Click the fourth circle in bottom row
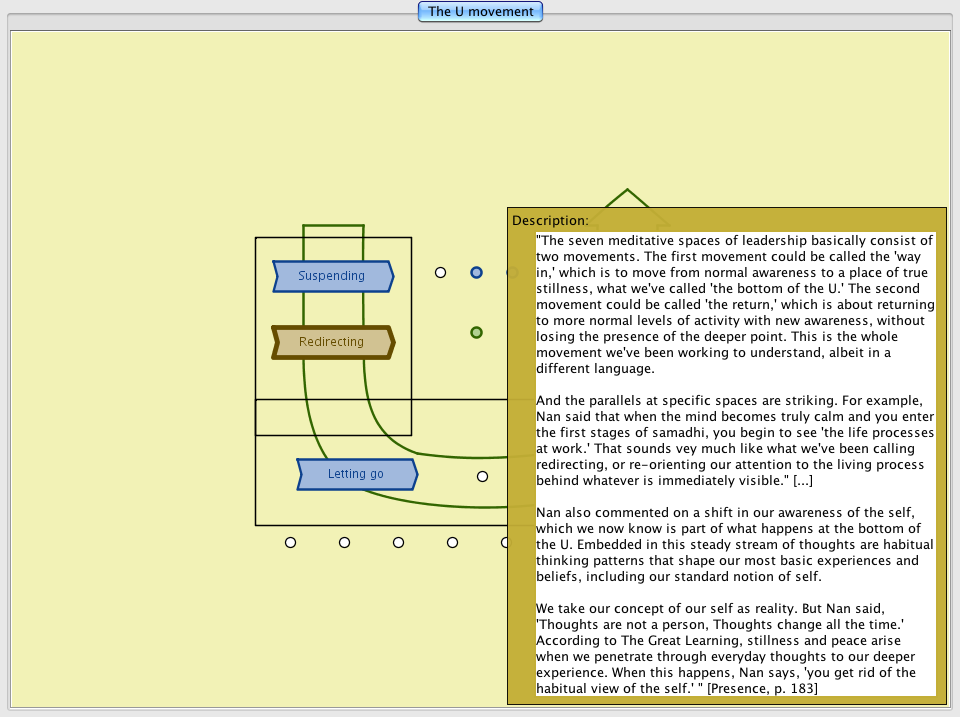 pyautogui.click(x=452, y=542)
